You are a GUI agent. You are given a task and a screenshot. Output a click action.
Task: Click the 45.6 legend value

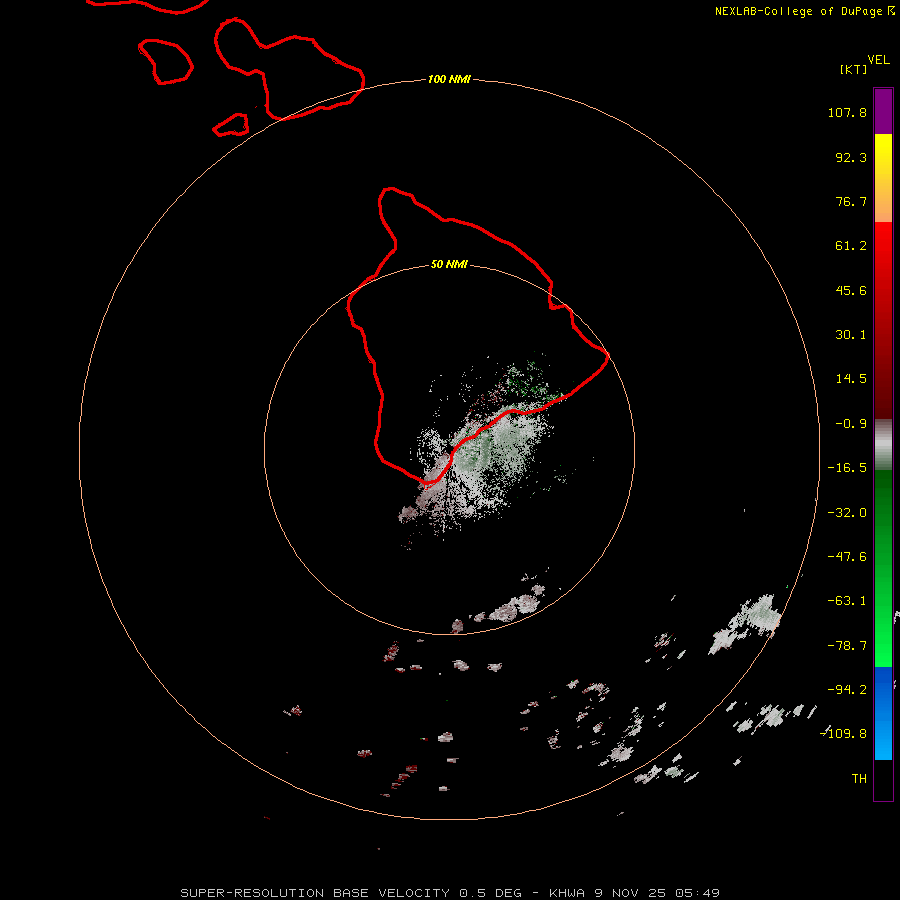point(851,290)
